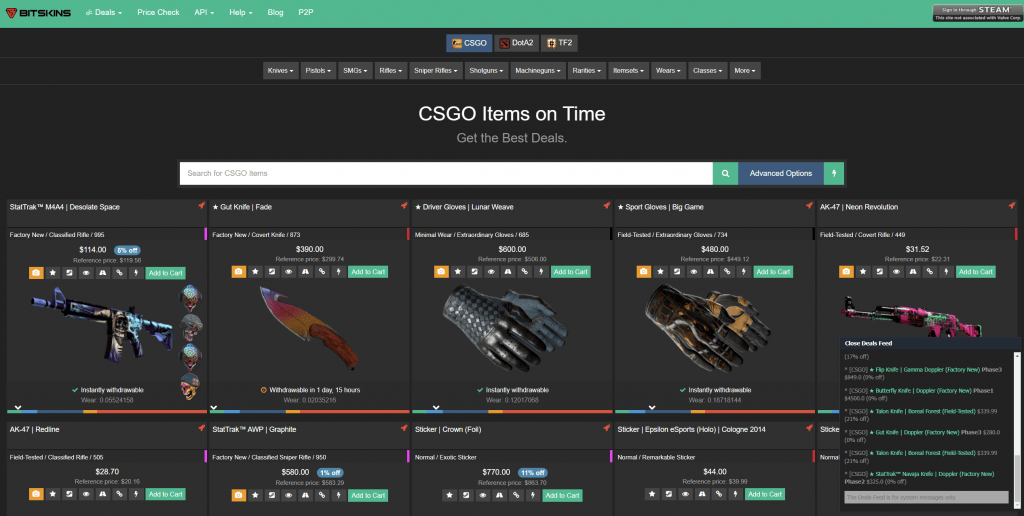Toggle the eye icon on Driver Gloves Lunar Weave

click(491, 272)
